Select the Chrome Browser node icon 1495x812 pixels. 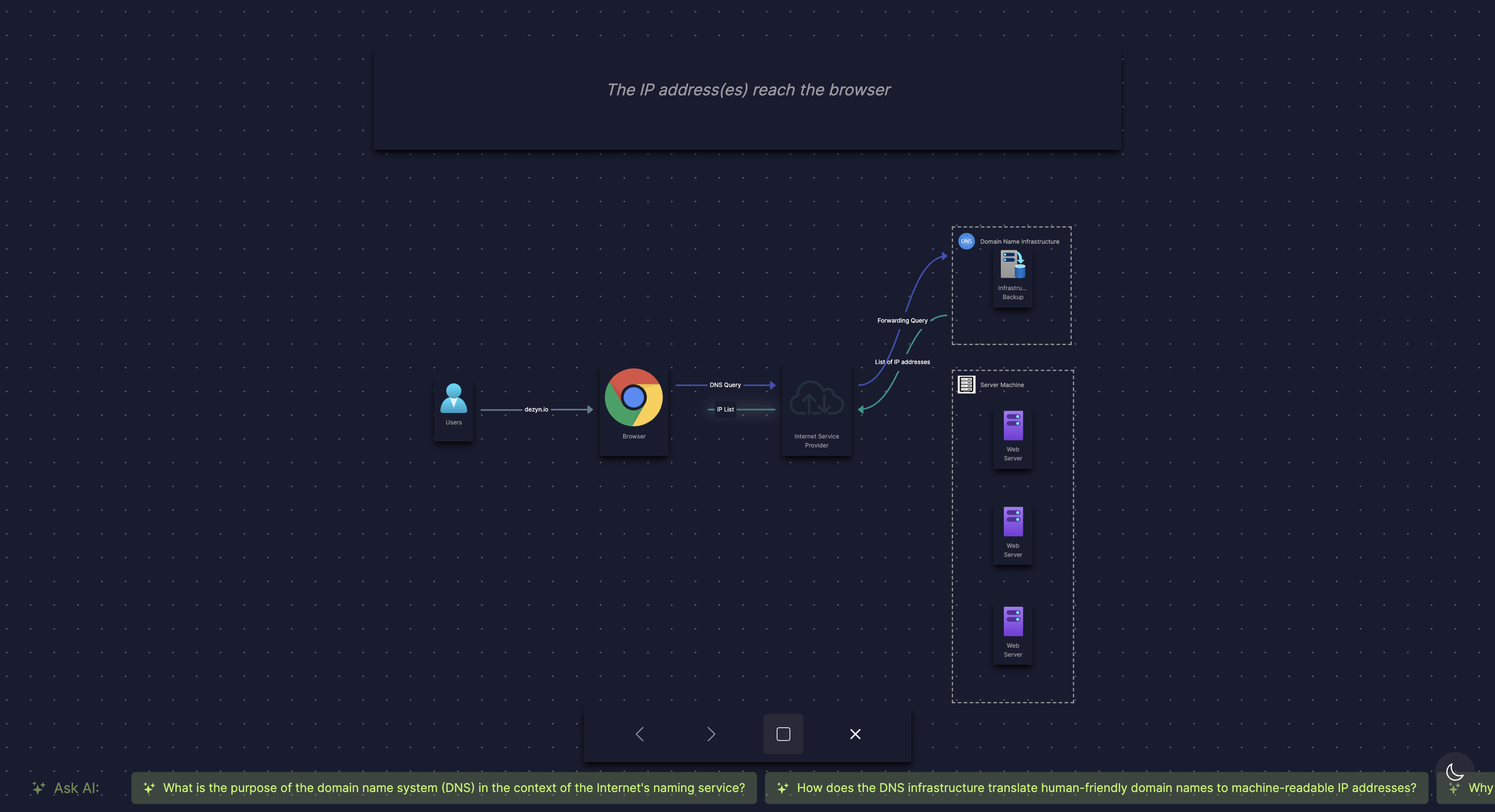coord(633,398)
